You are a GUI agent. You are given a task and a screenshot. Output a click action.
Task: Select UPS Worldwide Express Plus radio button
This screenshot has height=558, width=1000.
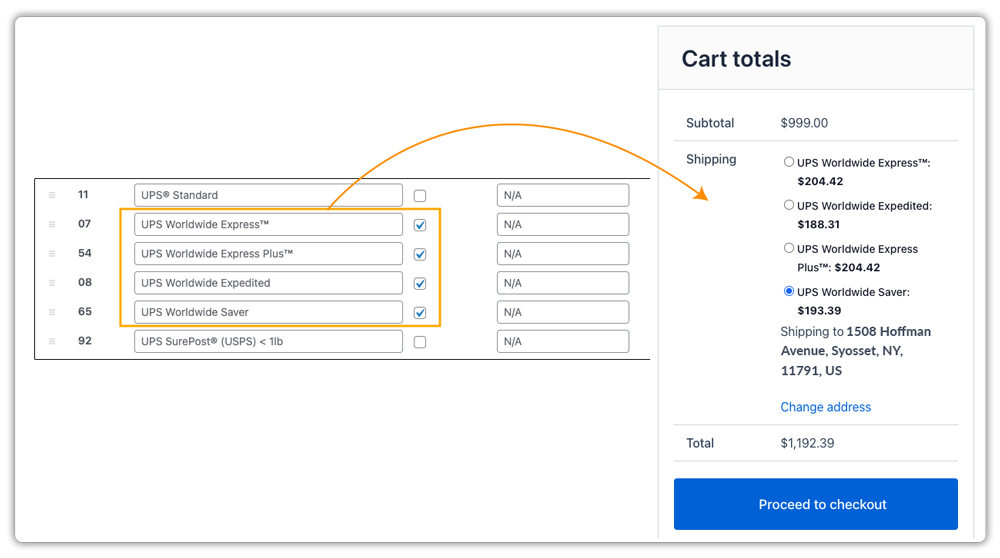pyautogui.click(x=789, y=248)
